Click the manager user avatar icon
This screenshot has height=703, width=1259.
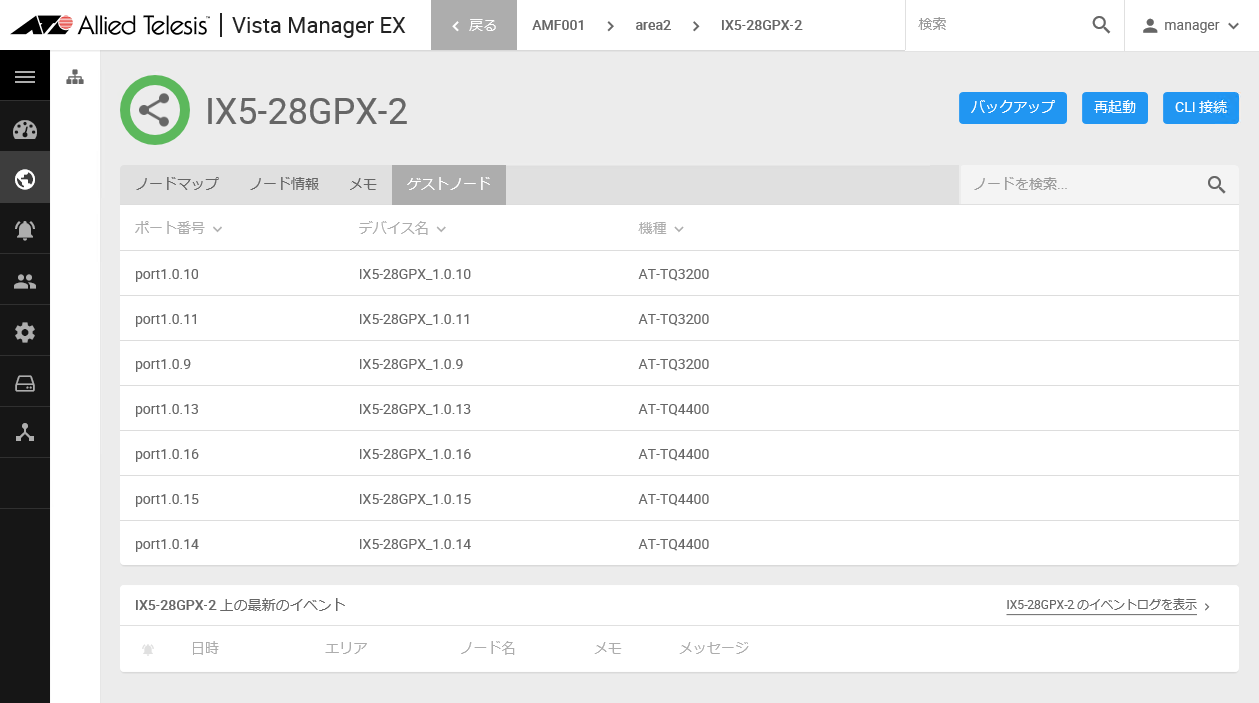click(x=1150, y=25)
